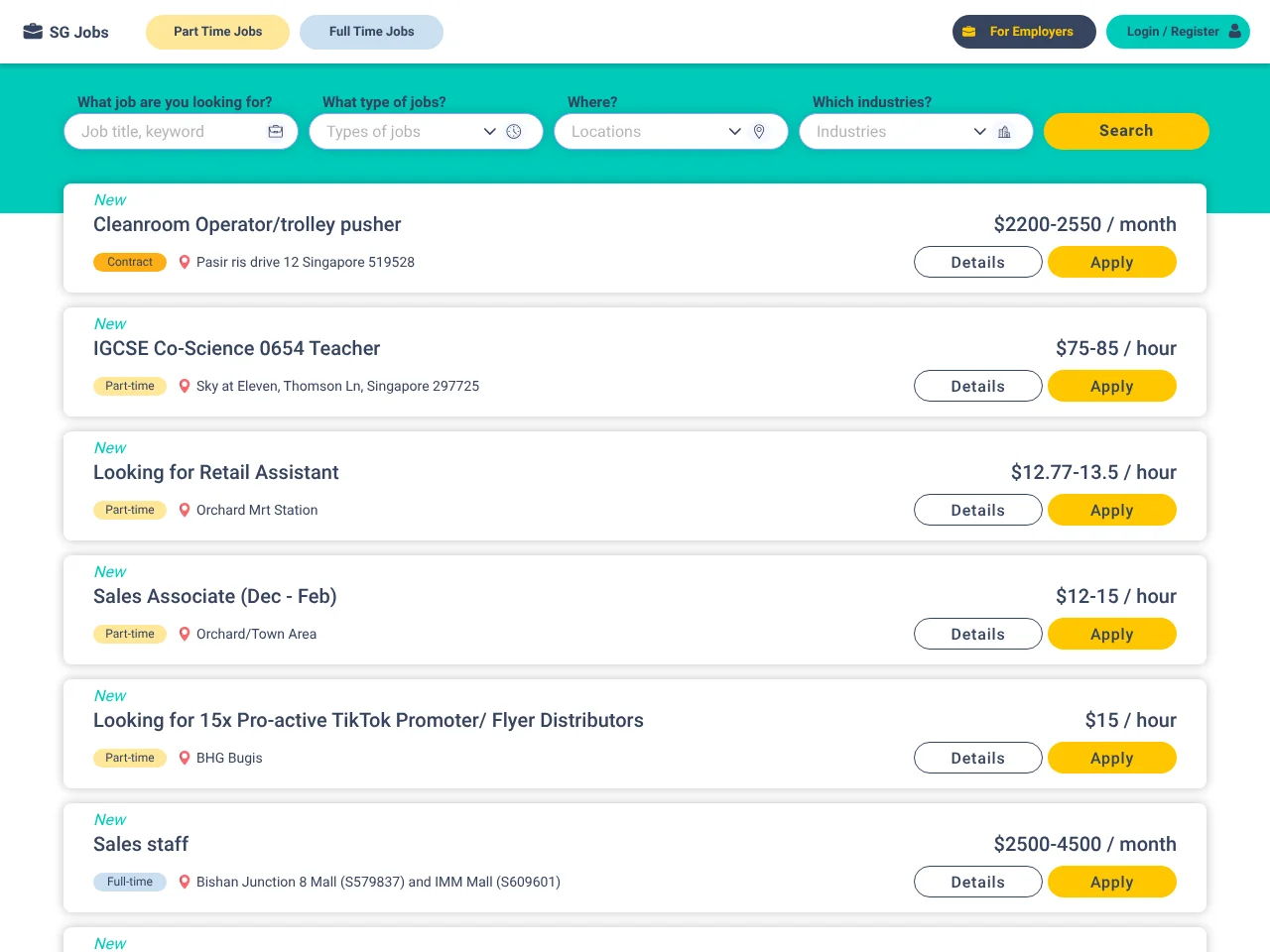Click location pin beside Bishan Junction 8 Mall
This screenshot has width=1270, height=952.
pos(184,882)
